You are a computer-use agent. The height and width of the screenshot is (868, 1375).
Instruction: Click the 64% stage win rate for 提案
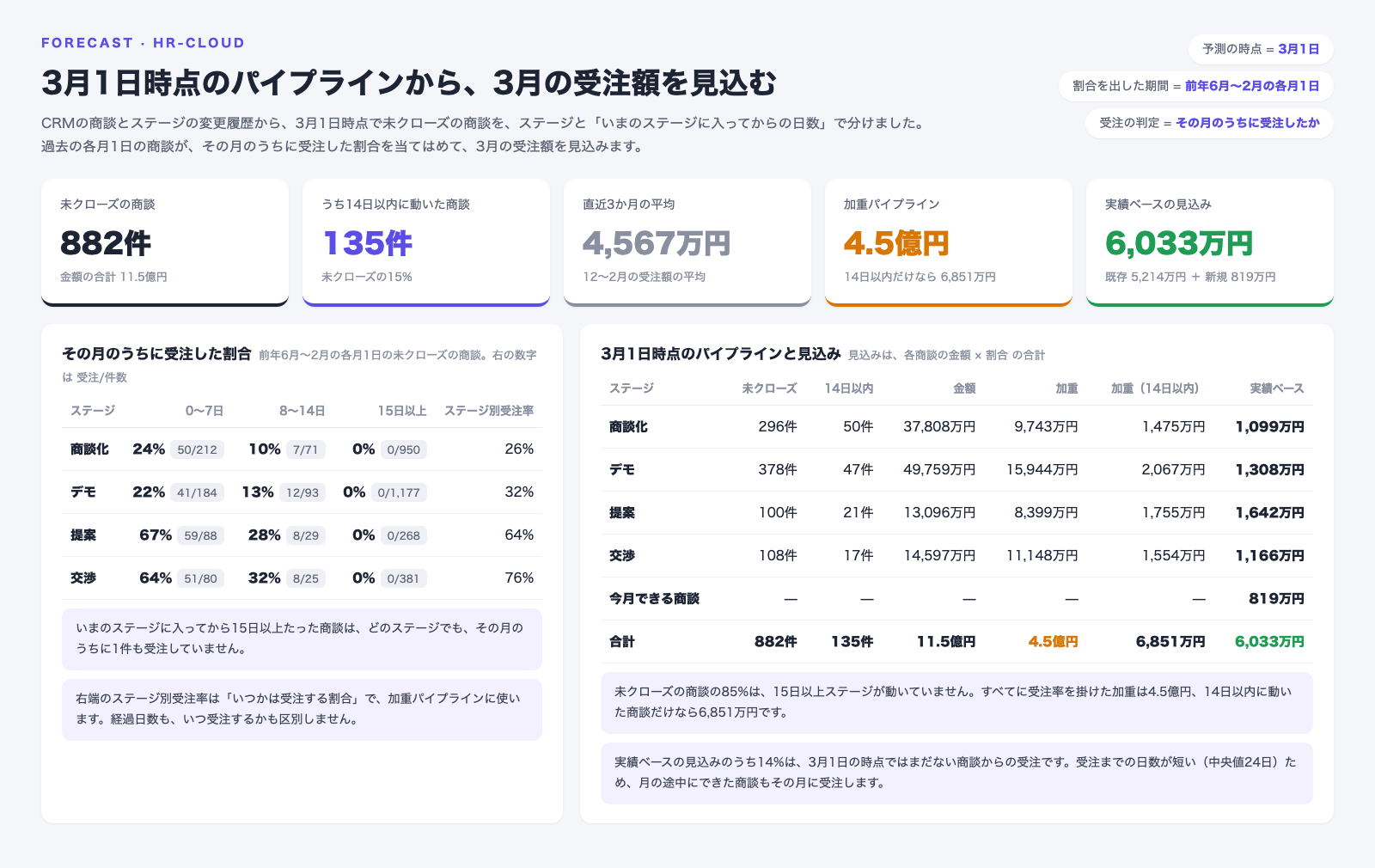tap(519, 535)
